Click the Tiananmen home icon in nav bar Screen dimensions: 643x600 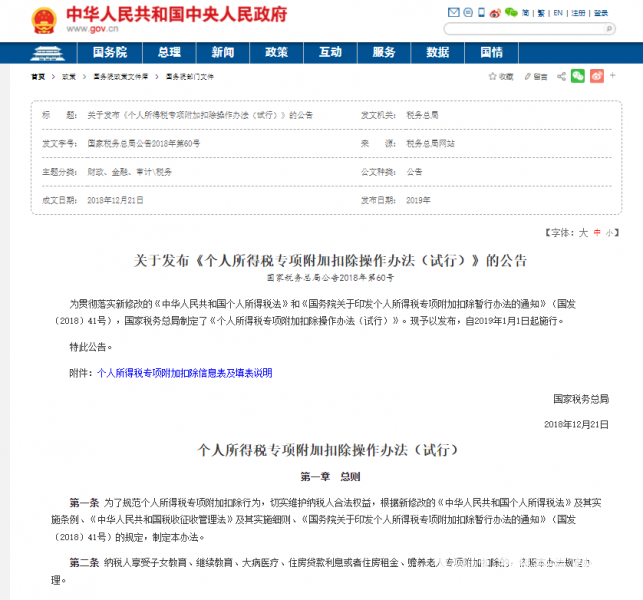[48, 53]
